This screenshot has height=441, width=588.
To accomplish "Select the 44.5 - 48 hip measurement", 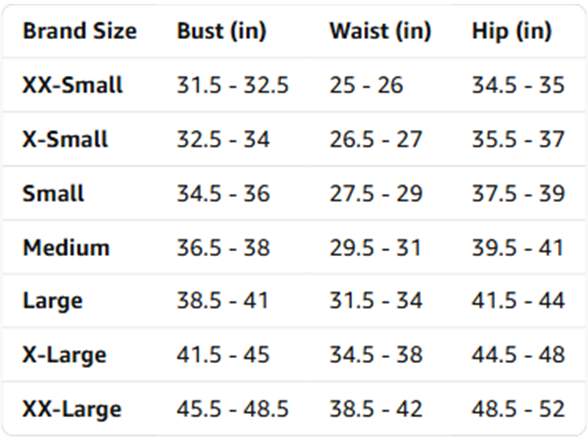I will [x=518, y=355].
